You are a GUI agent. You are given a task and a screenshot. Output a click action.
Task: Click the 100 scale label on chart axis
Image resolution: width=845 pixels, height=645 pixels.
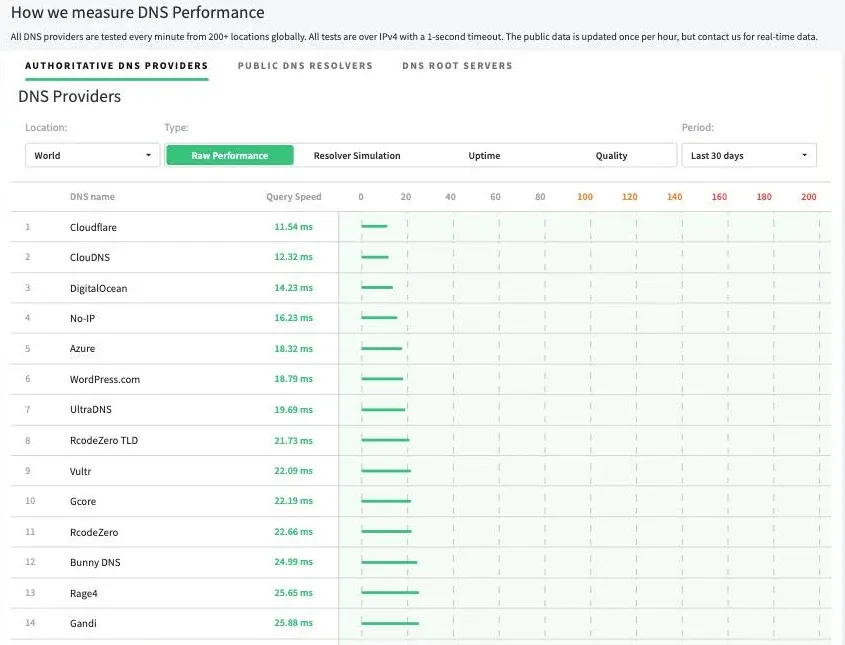(x=585, y=197)
